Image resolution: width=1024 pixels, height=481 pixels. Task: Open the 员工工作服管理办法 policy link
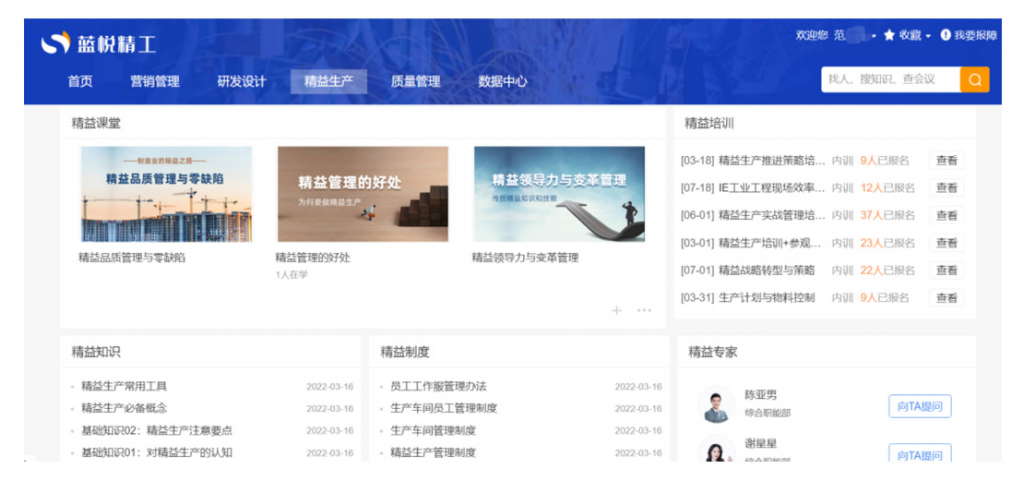(438, 386)
